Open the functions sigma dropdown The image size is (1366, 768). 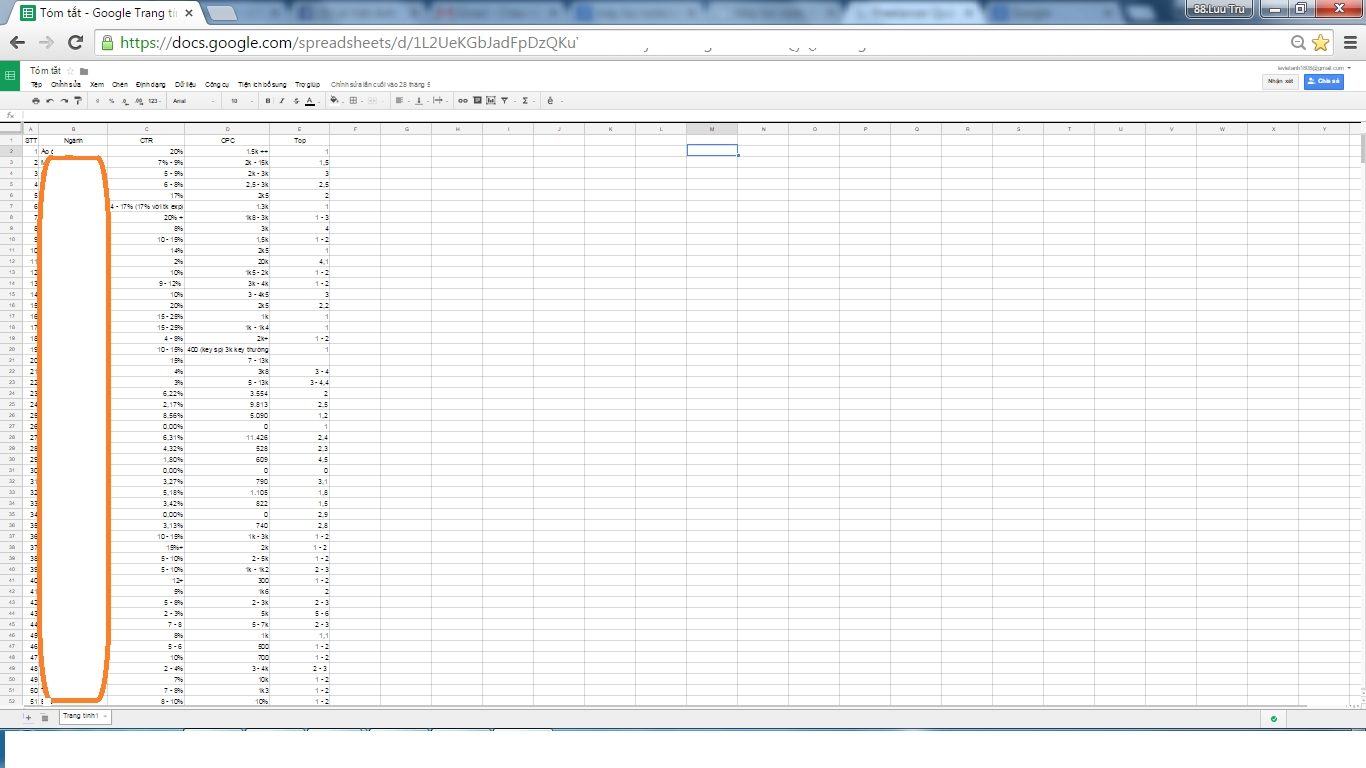tap(526, 101)
